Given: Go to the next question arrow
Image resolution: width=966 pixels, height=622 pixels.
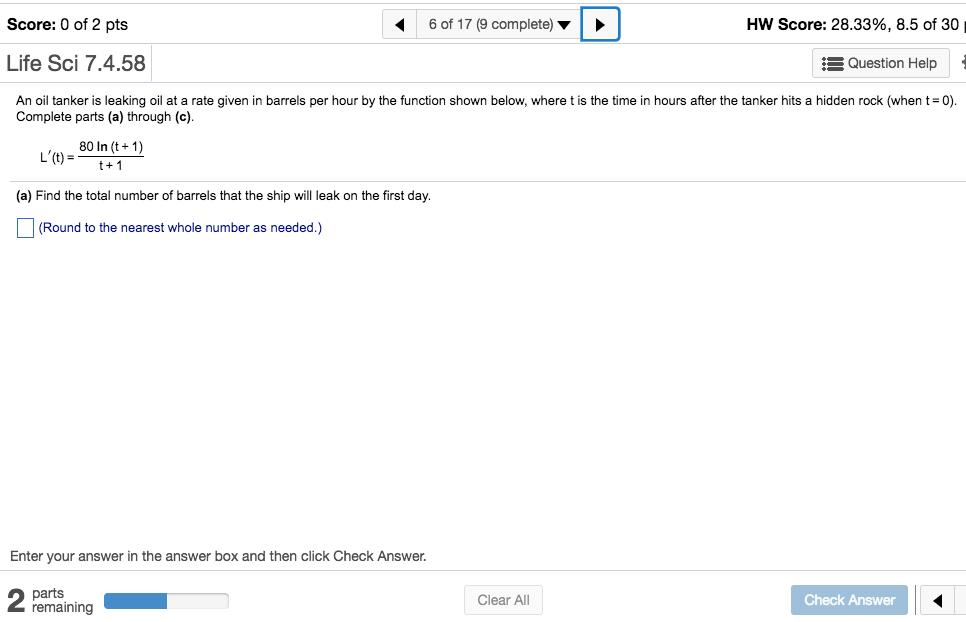Looking at the screenshot, I should (x=600, y=25).
